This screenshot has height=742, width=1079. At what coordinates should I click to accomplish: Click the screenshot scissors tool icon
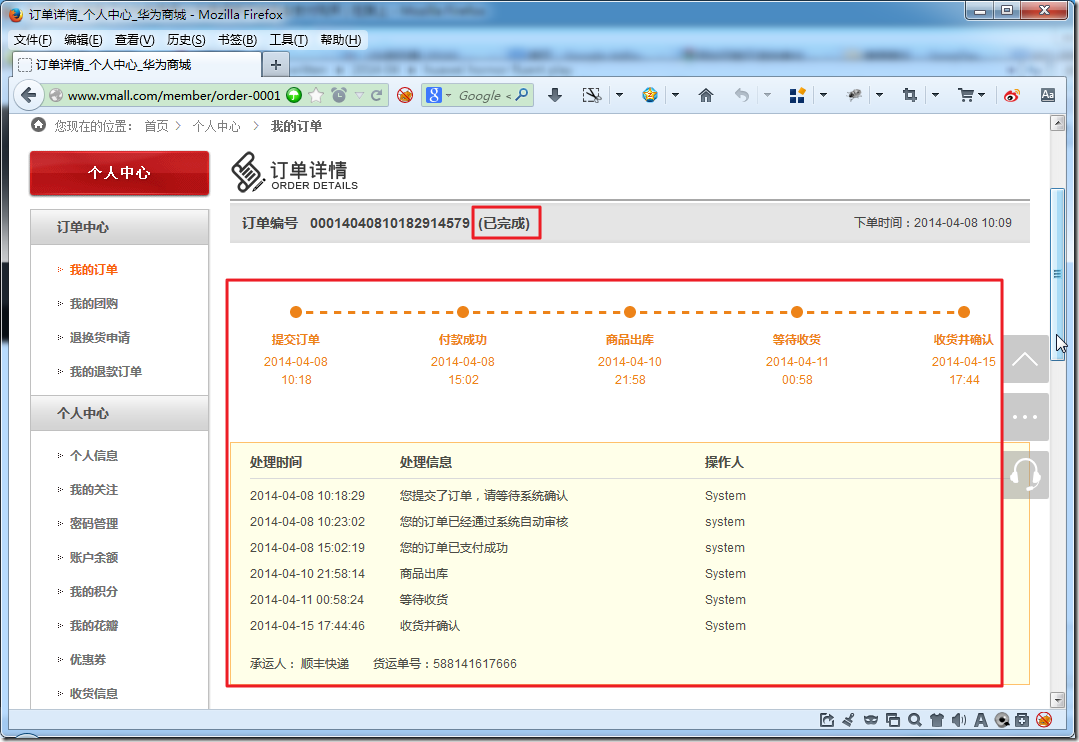pyautogui.click(x=592, y=95)
